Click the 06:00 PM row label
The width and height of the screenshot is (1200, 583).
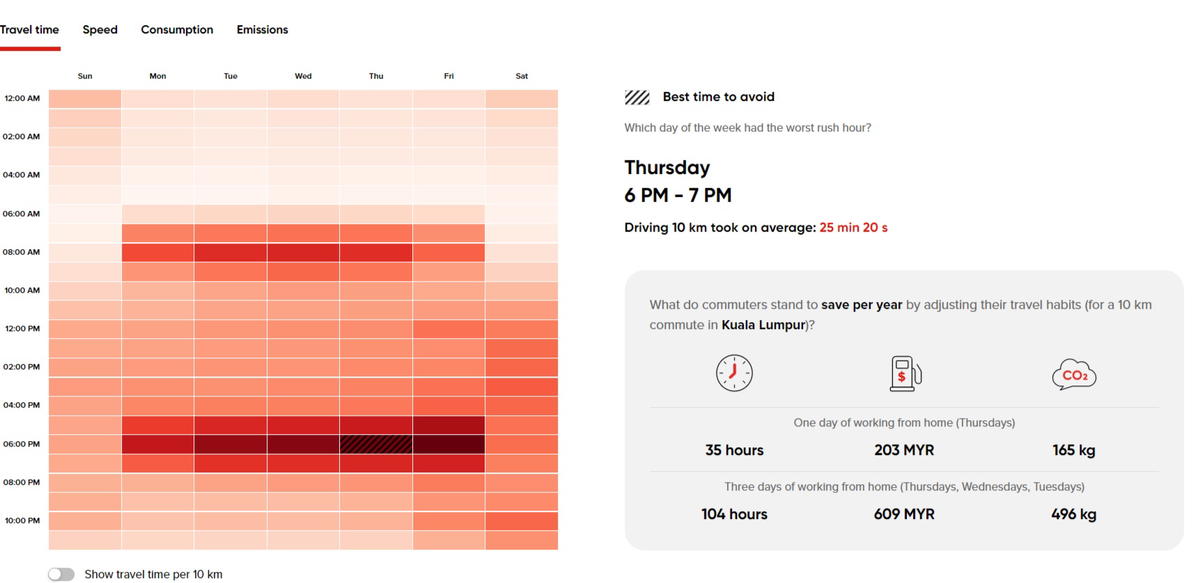(x=21, y=444)
